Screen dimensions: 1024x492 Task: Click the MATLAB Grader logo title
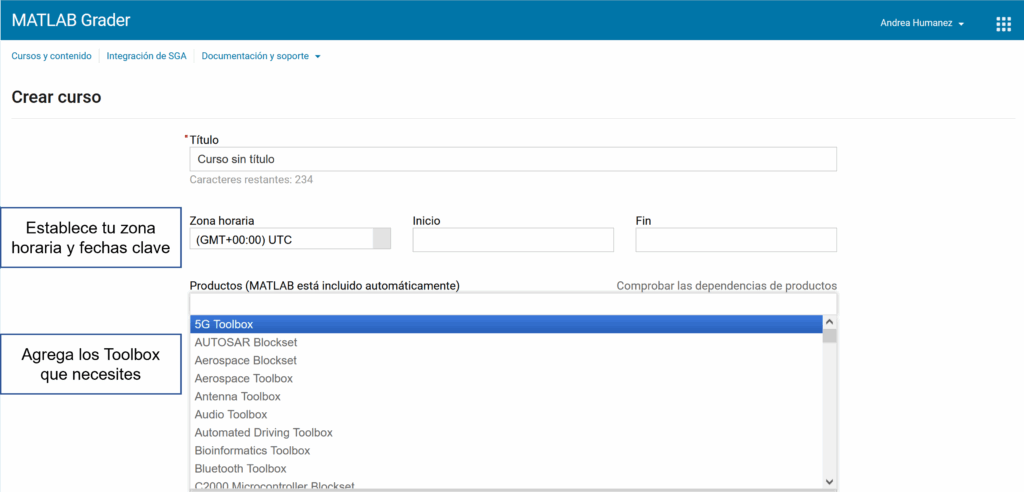[71, 20]
